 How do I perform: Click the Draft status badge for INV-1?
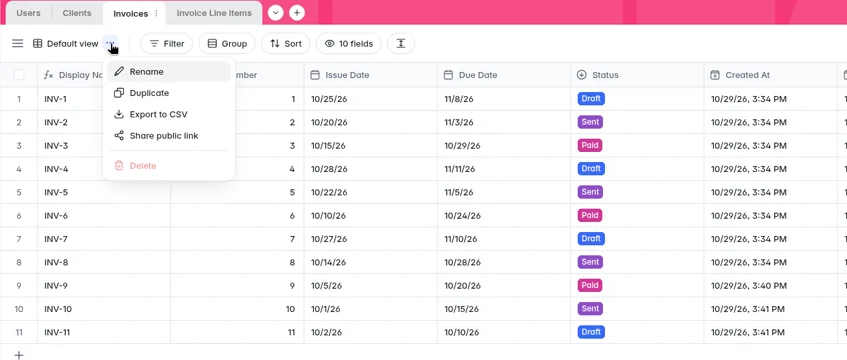(591, 99)
